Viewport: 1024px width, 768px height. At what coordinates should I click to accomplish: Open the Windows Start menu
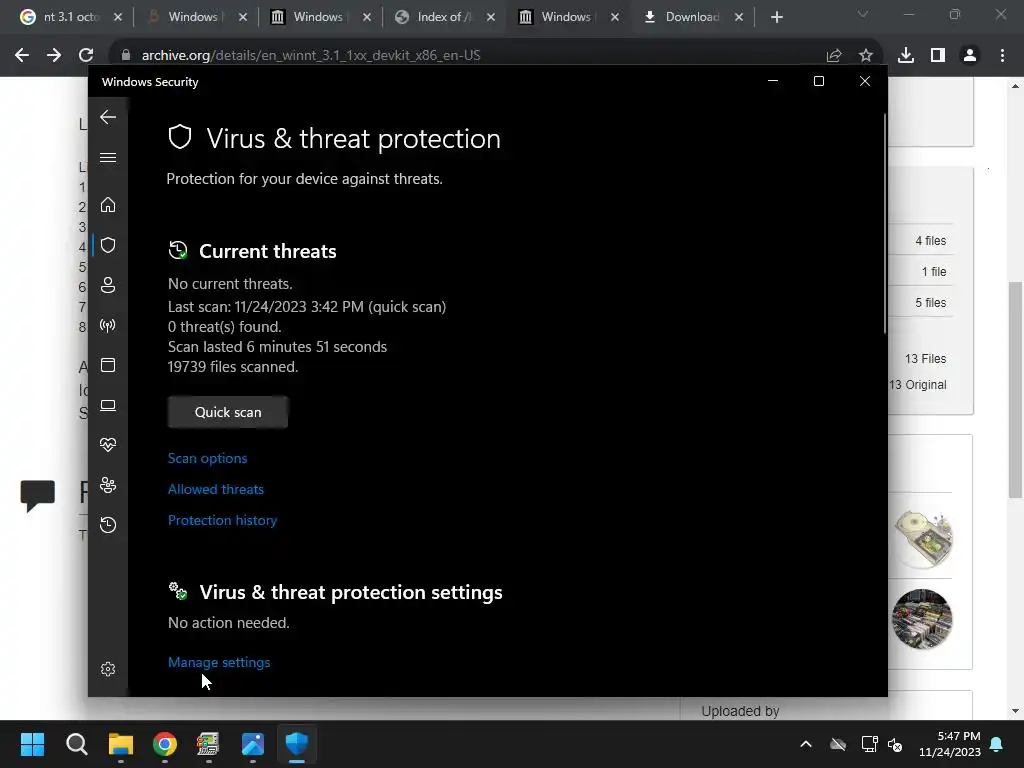(x=32, y=744)
